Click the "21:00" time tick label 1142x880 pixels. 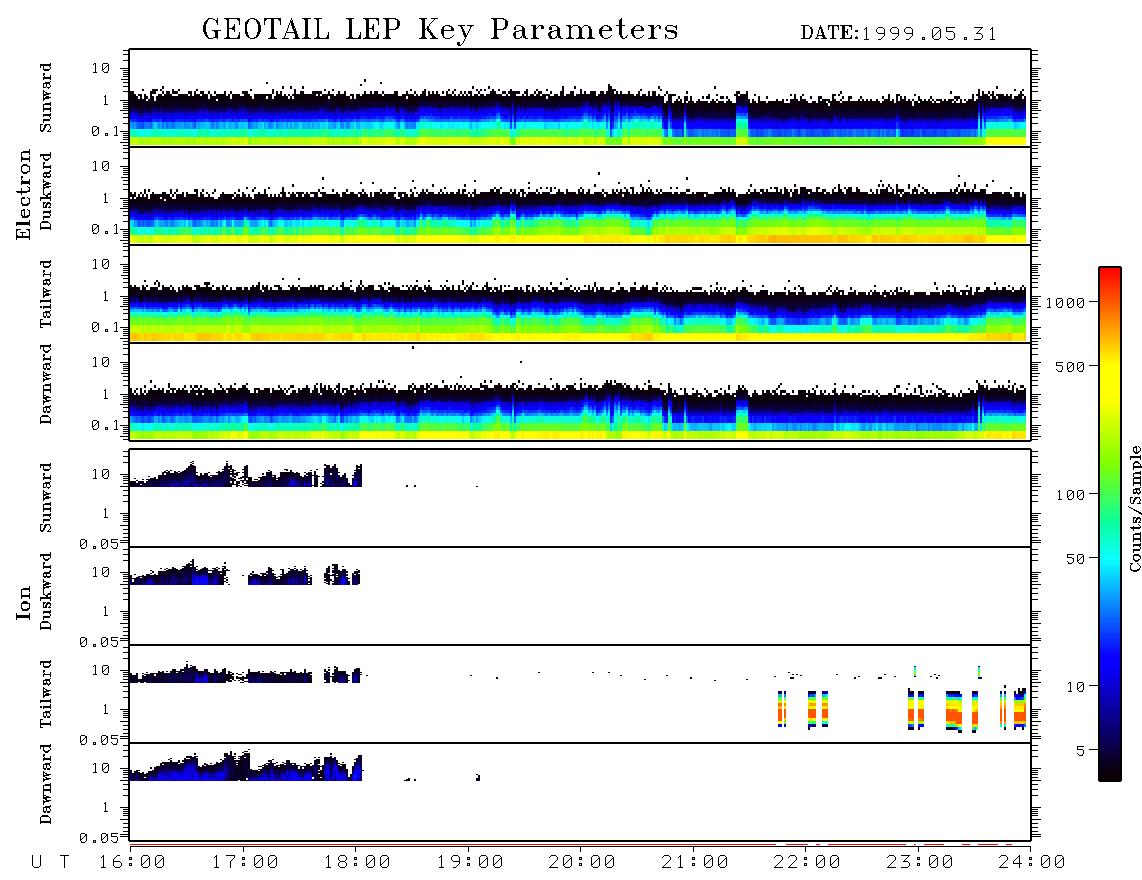(x=695, y=863)
